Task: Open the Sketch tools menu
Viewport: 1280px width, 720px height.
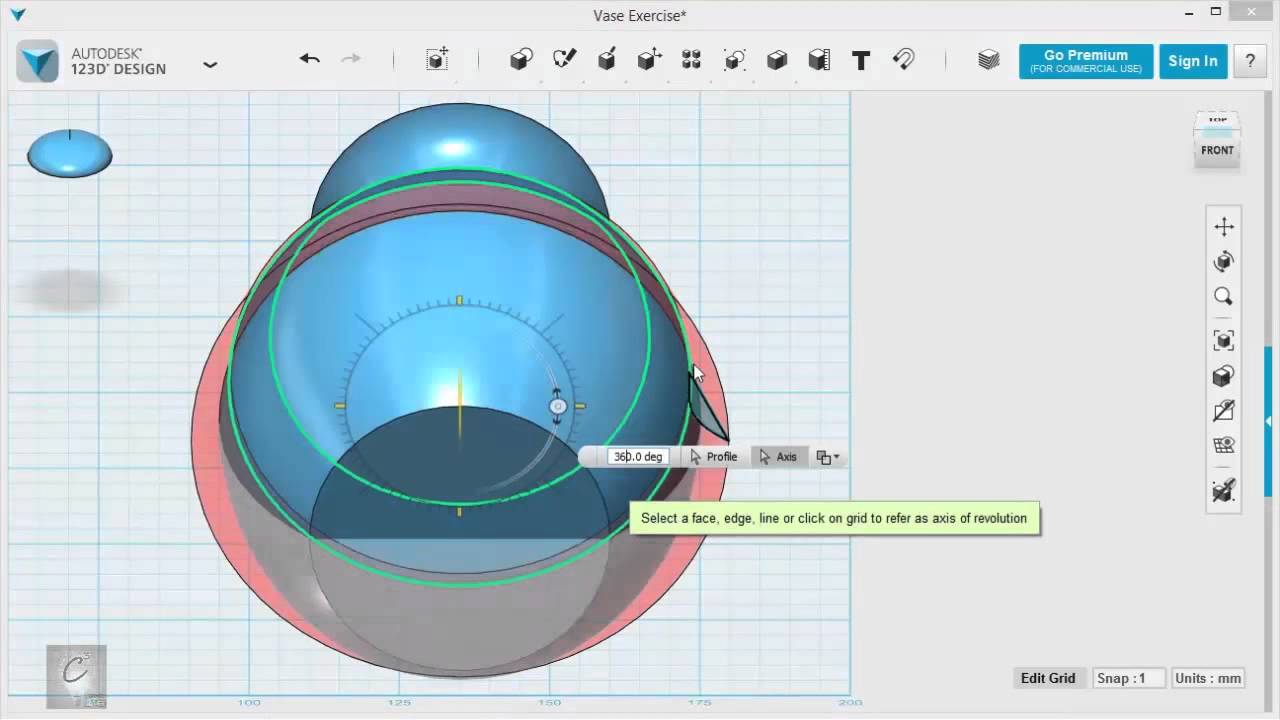Action: click(x=564, y=60)
